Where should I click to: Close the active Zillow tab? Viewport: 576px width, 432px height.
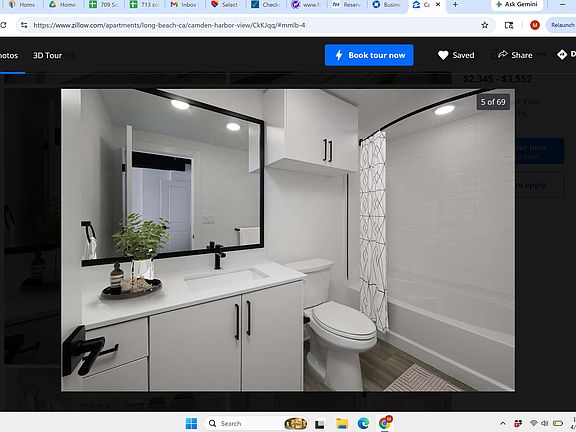coord(438,4)
